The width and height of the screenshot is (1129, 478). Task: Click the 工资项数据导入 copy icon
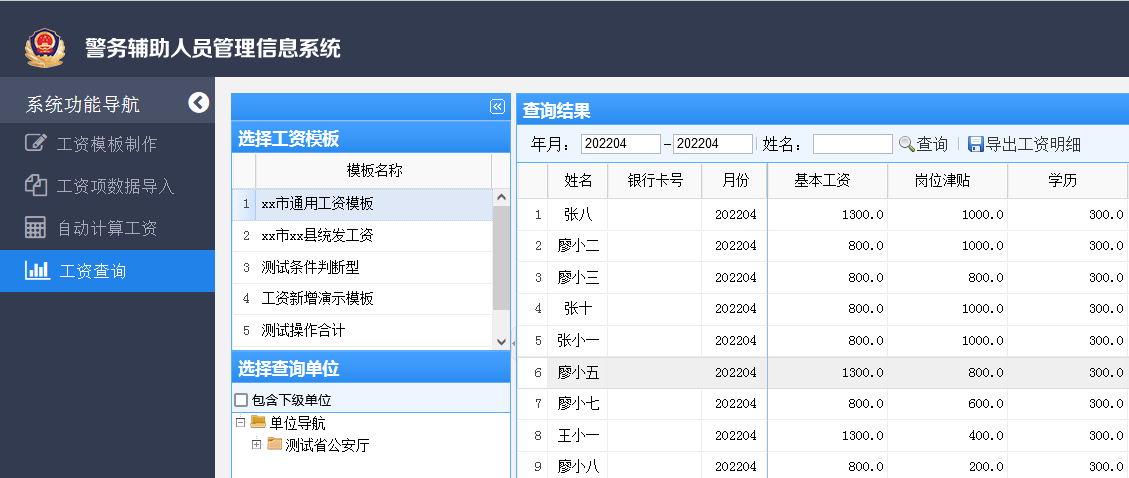click(x=35, y=186)
